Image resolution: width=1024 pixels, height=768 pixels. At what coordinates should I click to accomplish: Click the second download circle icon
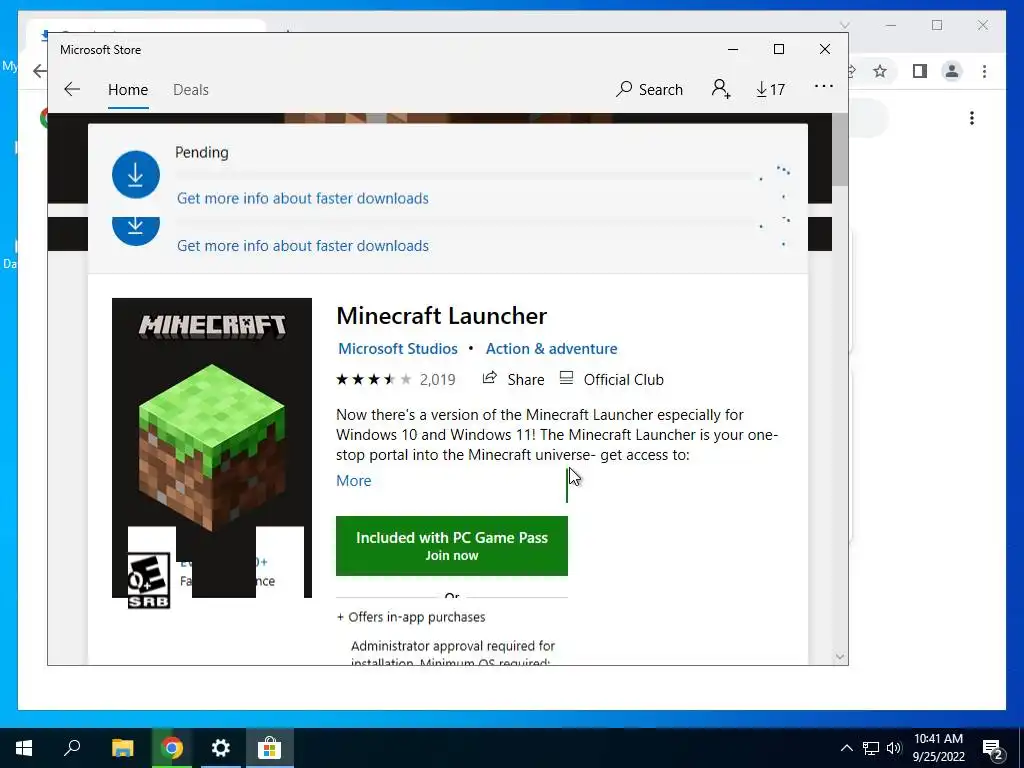pos(136,231)
